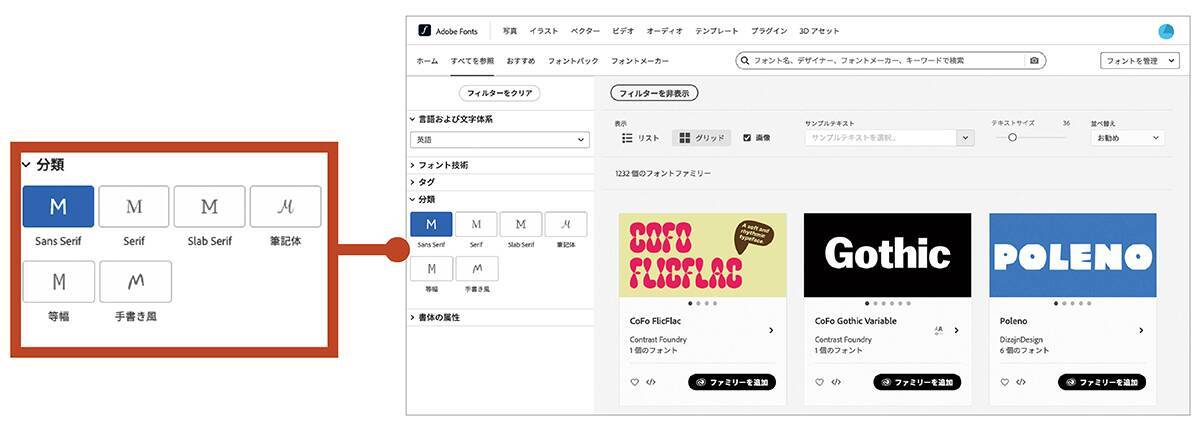Click the font name search field

[x=885, y=61]
